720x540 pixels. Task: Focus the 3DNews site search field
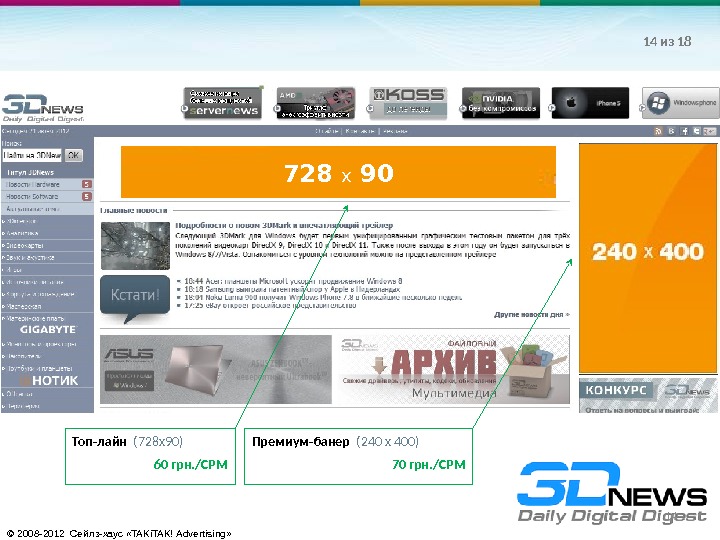tap(32, 155)
